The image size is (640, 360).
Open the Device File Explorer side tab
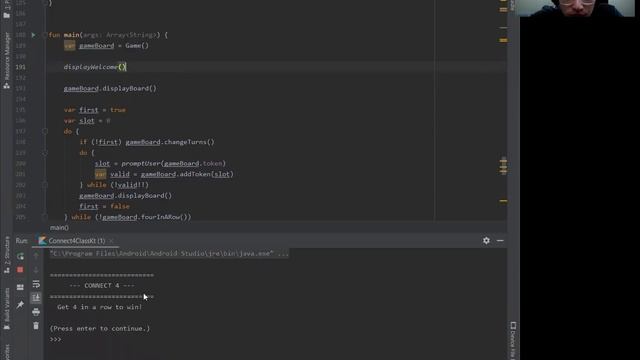click(513, 340)
